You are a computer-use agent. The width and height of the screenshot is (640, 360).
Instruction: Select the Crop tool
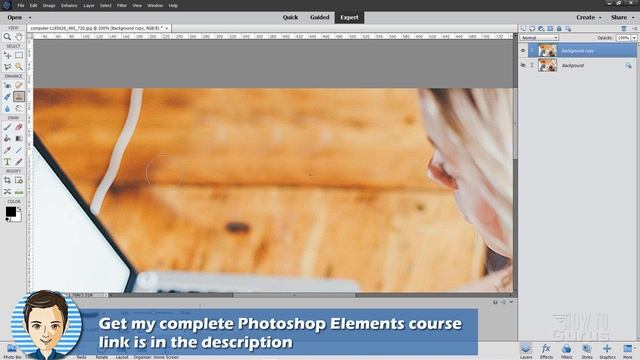click(7, 180)
